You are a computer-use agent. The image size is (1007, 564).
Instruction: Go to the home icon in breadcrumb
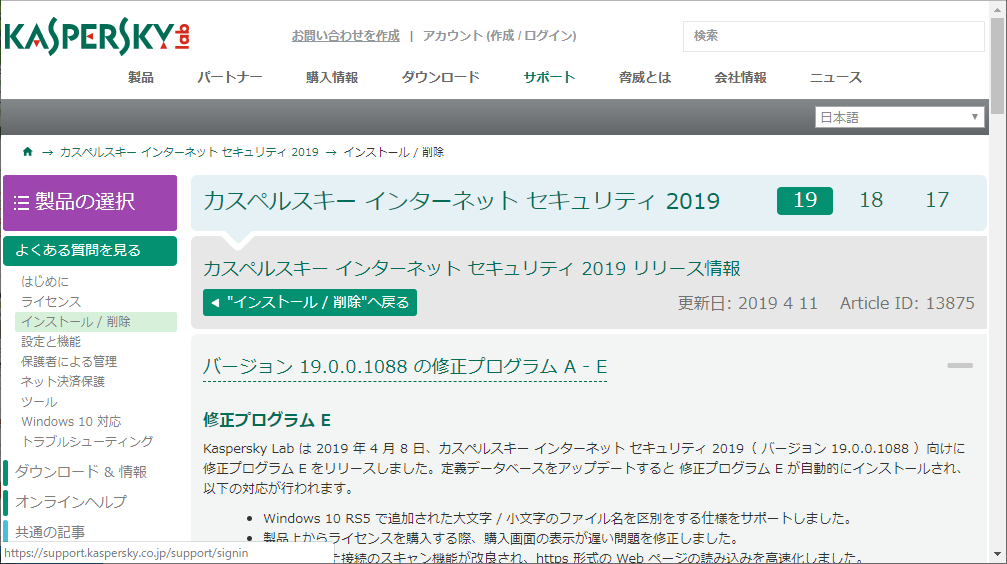(27, 152)
